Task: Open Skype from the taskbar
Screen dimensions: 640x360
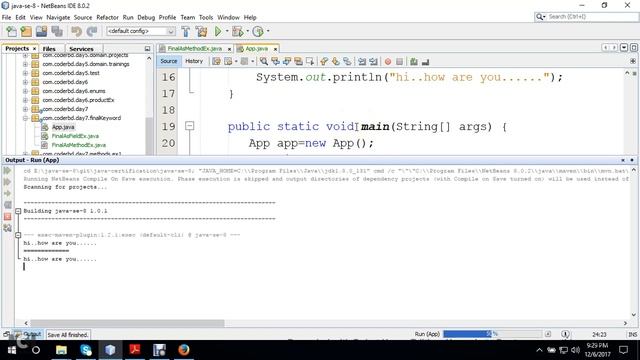Action: (x=86, y=350)
